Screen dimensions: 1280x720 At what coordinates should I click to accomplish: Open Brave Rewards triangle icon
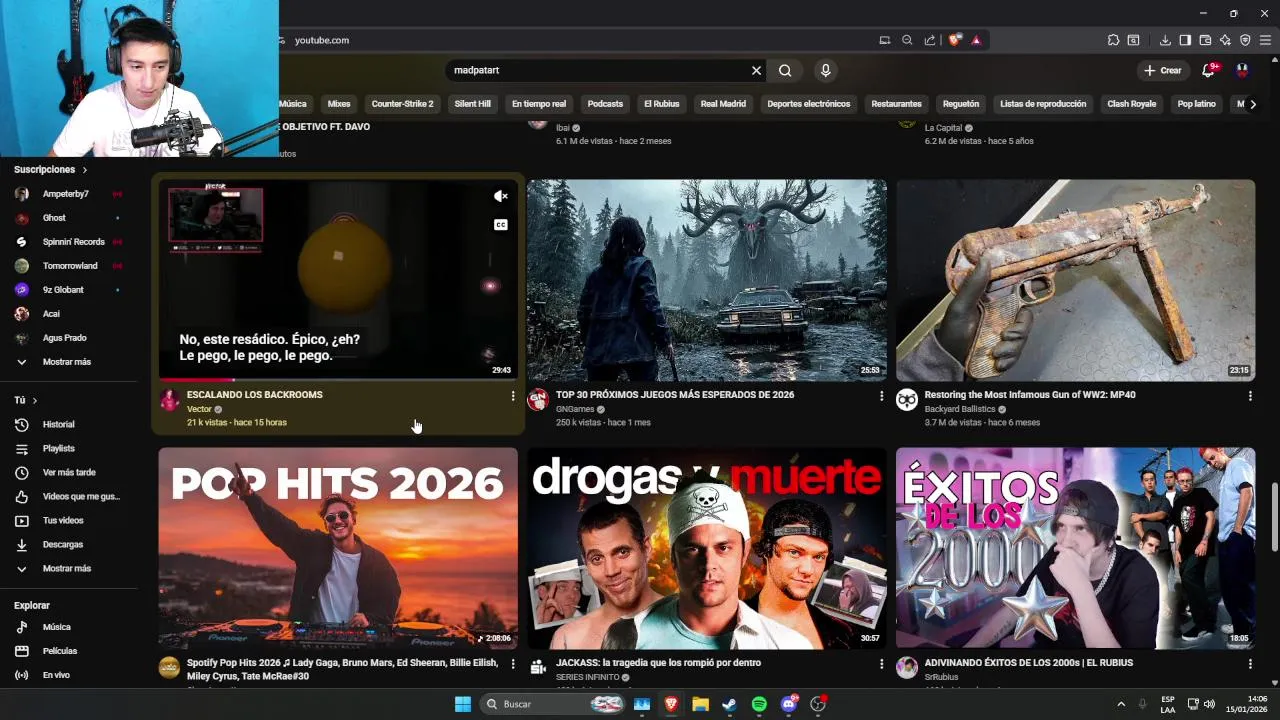pos(976,40)
